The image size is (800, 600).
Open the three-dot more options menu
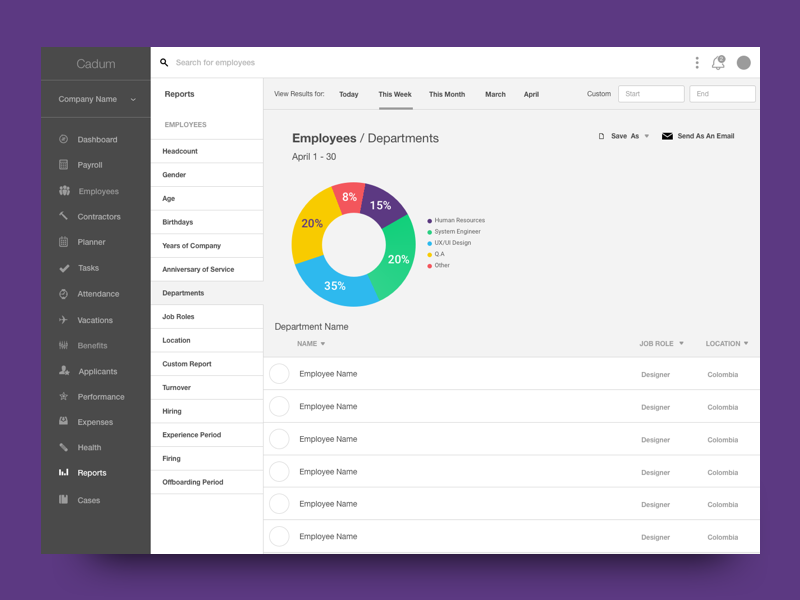[697, 63]
